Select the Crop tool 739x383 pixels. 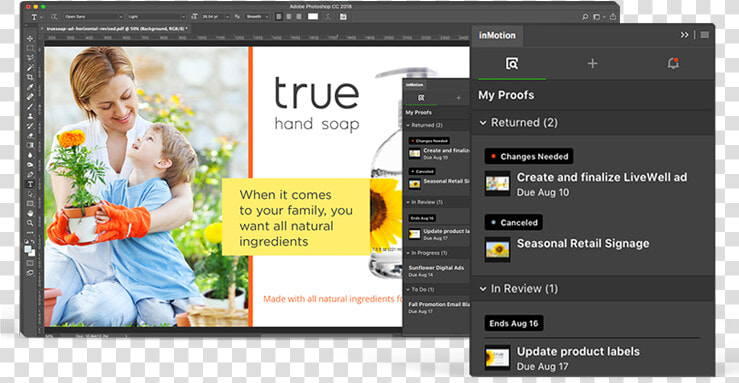(x=30, y=77)
